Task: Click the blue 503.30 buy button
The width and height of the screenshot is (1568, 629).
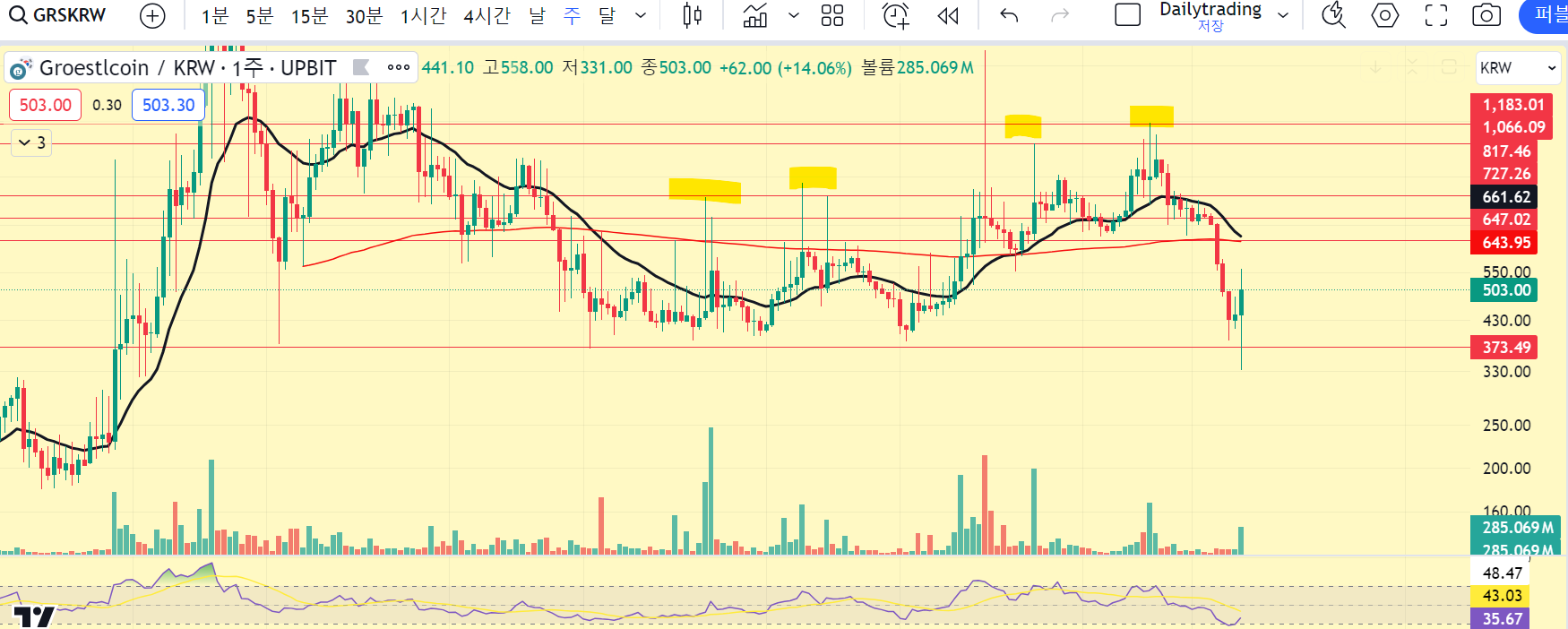Action: click(x=168, y=105)
